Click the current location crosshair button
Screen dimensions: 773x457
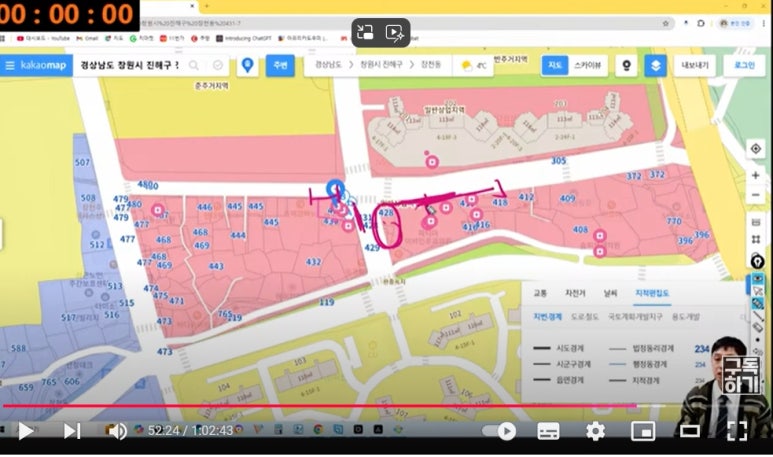click(755, 148)
